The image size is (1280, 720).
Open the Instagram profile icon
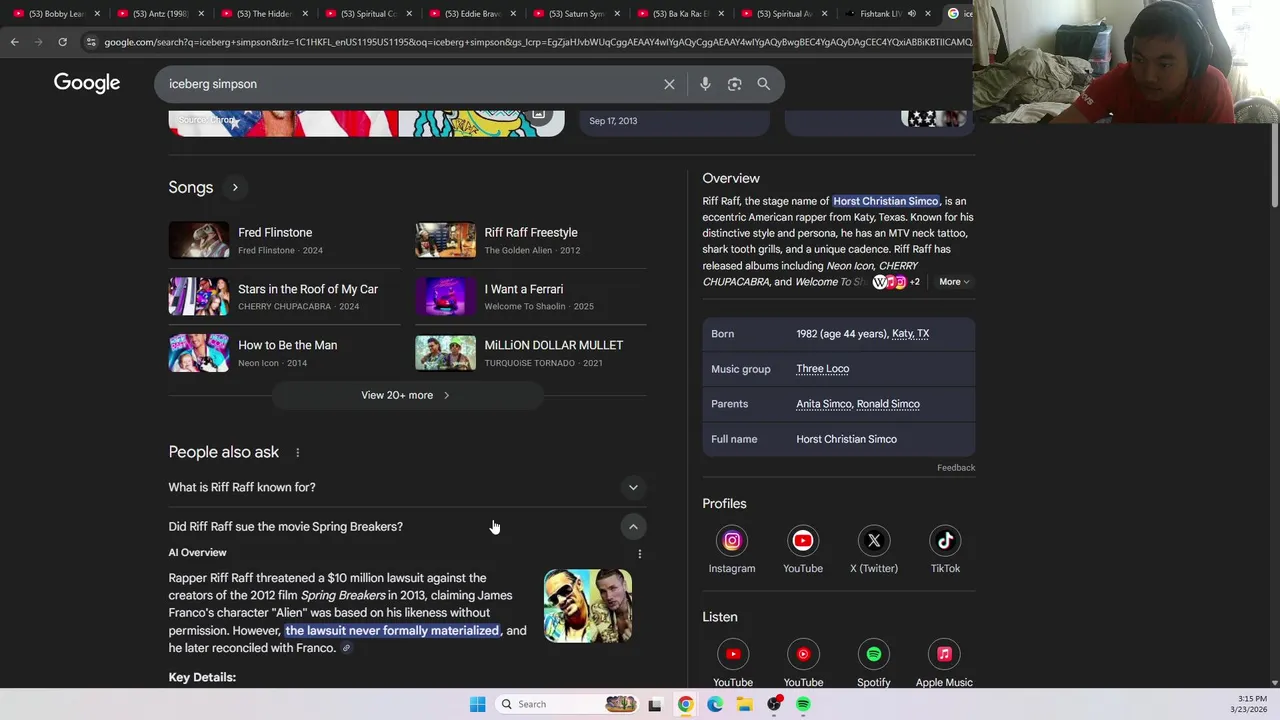pyautogui.click(x=732, y=541)
